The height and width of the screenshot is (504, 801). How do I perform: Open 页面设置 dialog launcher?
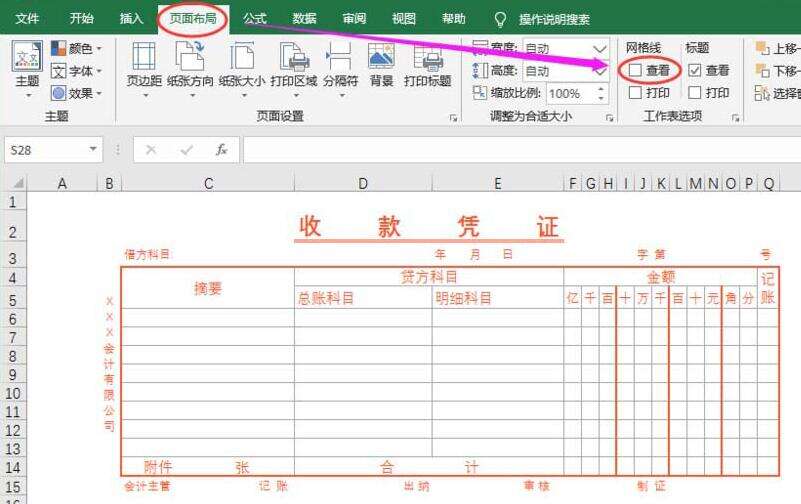453,118
